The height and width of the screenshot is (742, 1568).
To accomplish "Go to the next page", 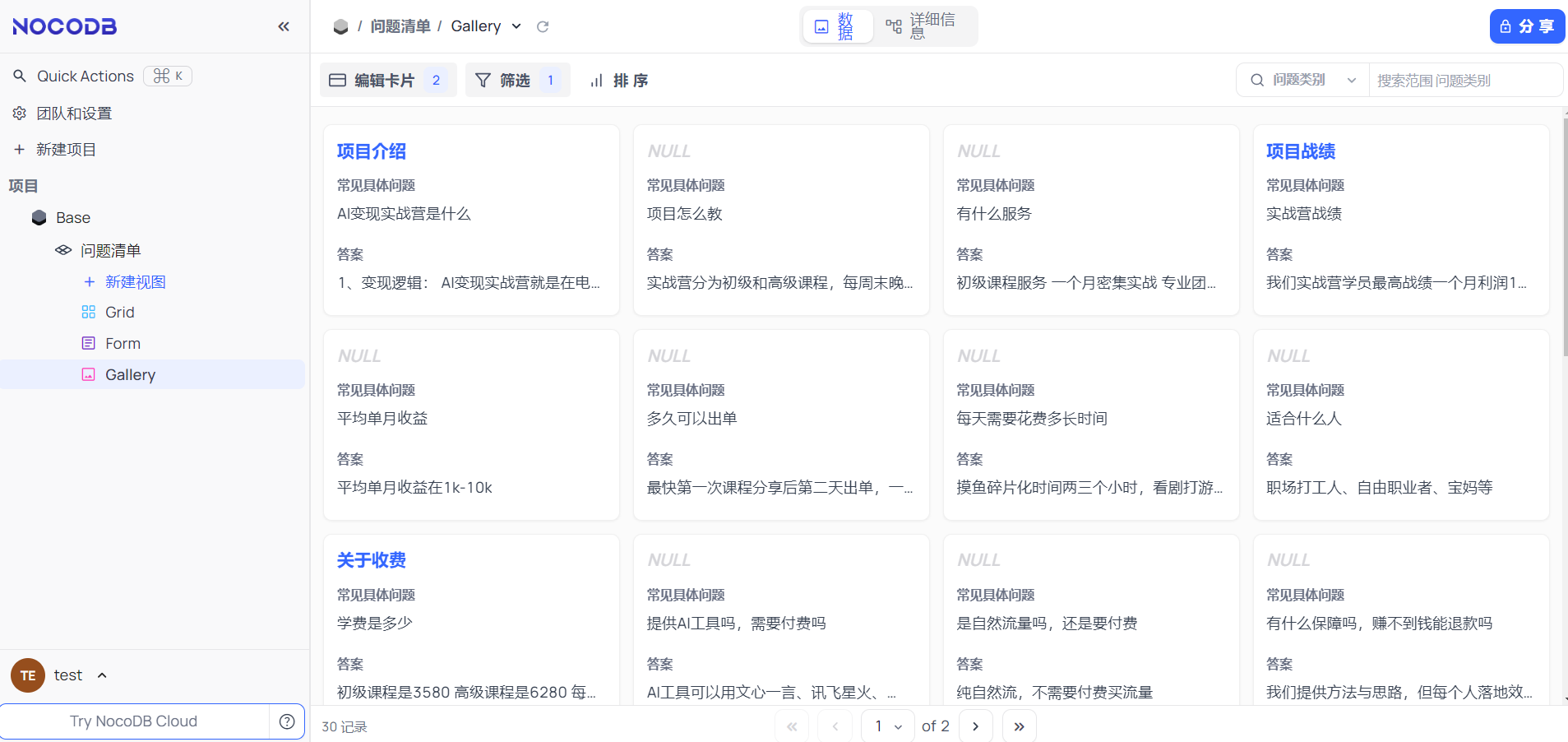I will [x=976, y=726].
